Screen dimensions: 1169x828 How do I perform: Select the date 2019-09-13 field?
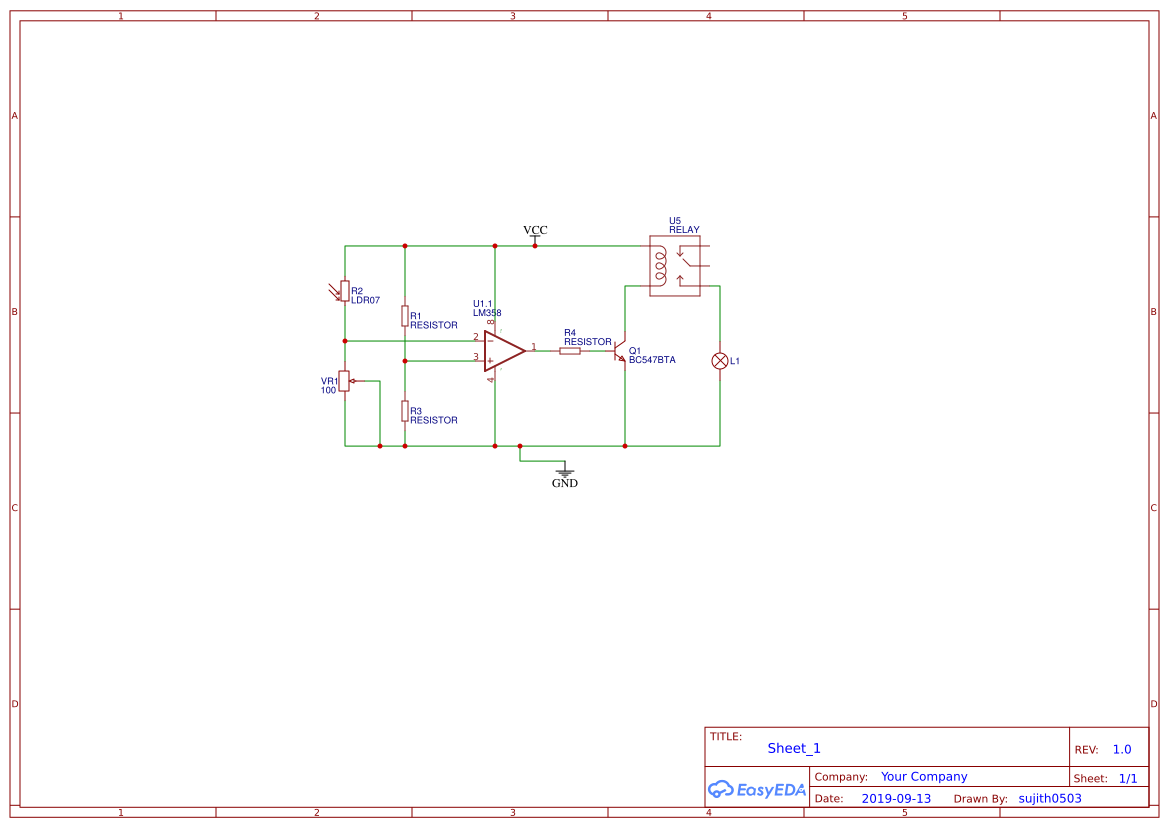(x=897, y=798)
